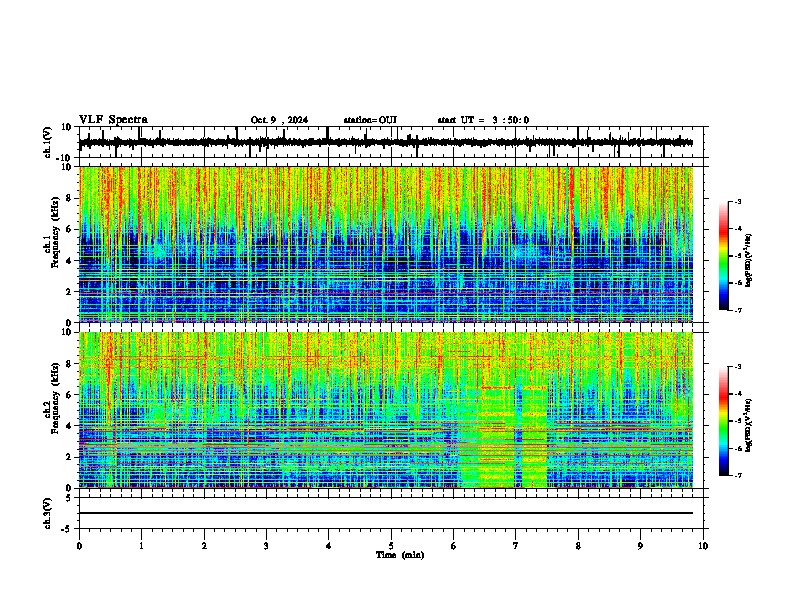Image resolution: width=792 pixels, height=612 pixels.
Task: Click the "ch.1(V)" axis label
Action: tap(48, 142)
